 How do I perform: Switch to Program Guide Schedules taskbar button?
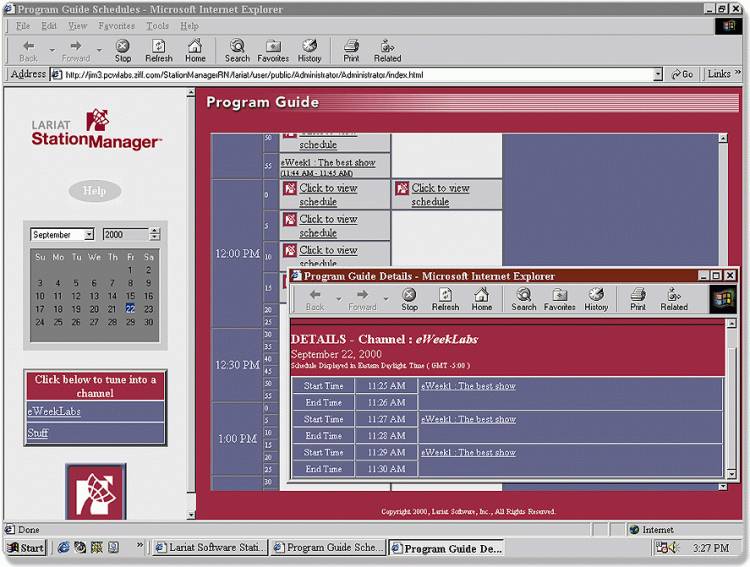click(x=328, y=547)
